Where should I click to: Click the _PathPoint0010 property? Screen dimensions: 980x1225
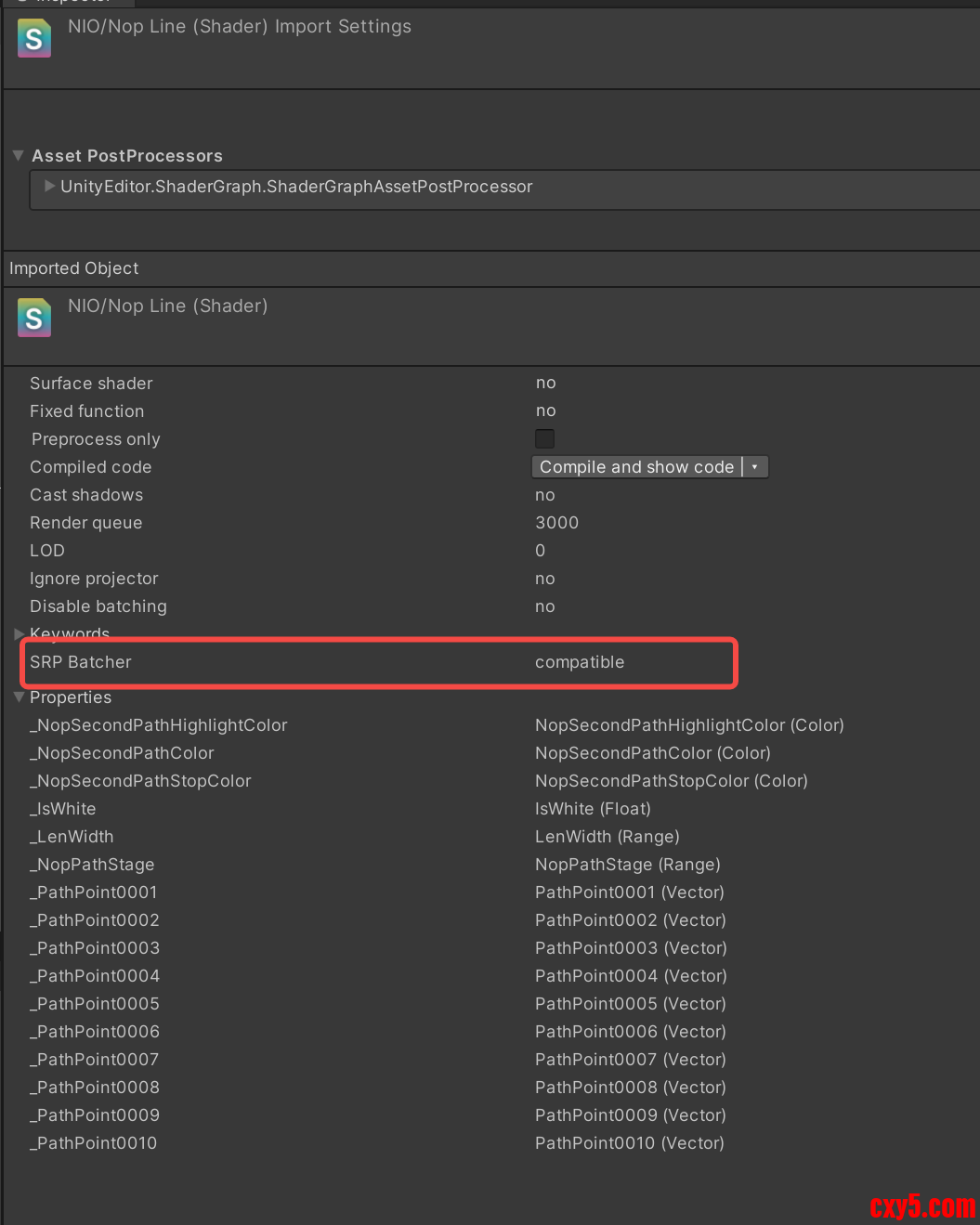point(94,1143)
